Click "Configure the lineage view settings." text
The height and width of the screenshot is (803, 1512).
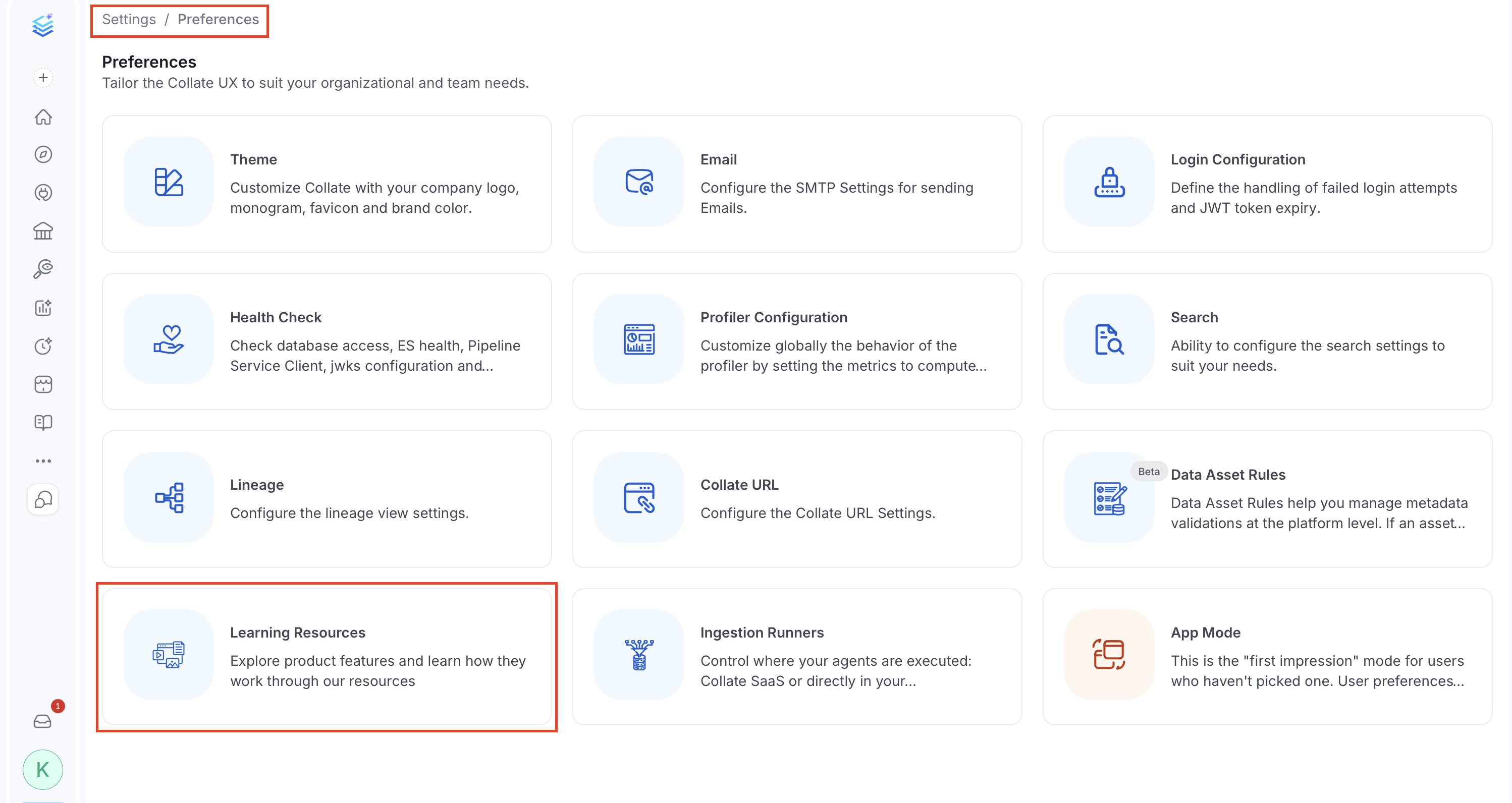(x=349, y=513)
